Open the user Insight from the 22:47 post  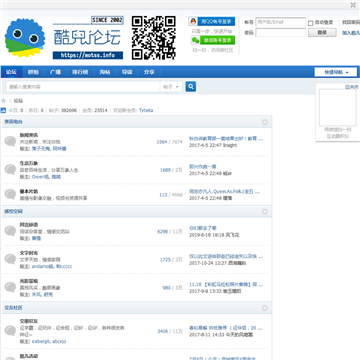click(x=230, y=145)
